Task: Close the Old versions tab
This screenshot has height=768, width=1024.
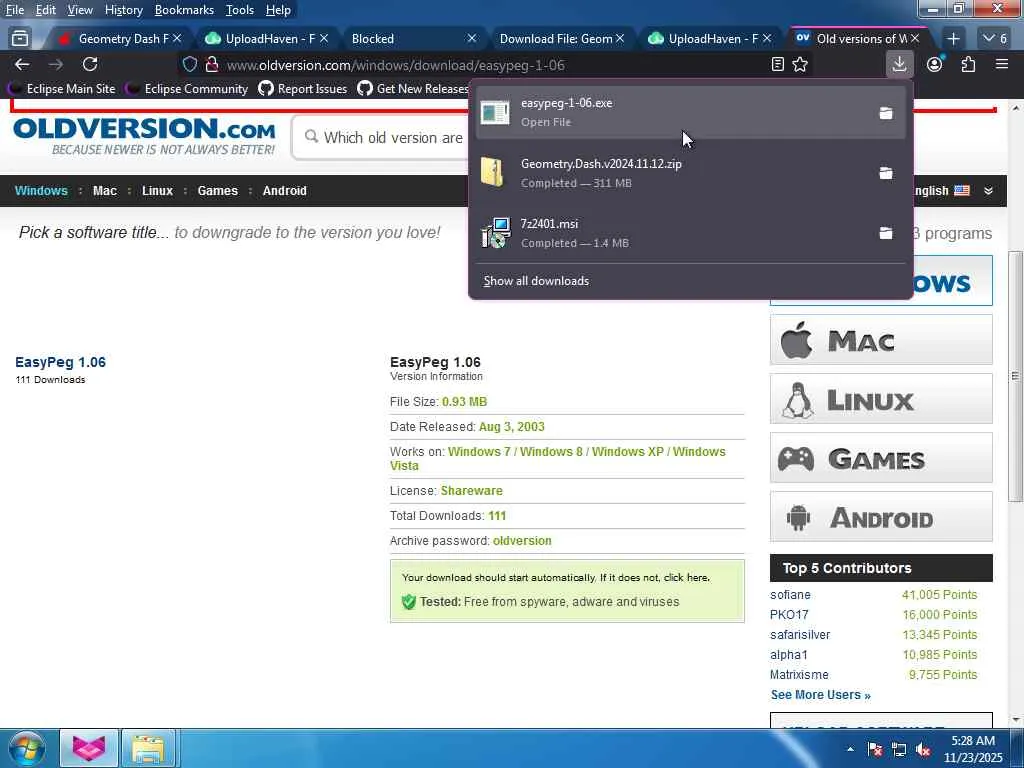Action: (x=915, y=39)
